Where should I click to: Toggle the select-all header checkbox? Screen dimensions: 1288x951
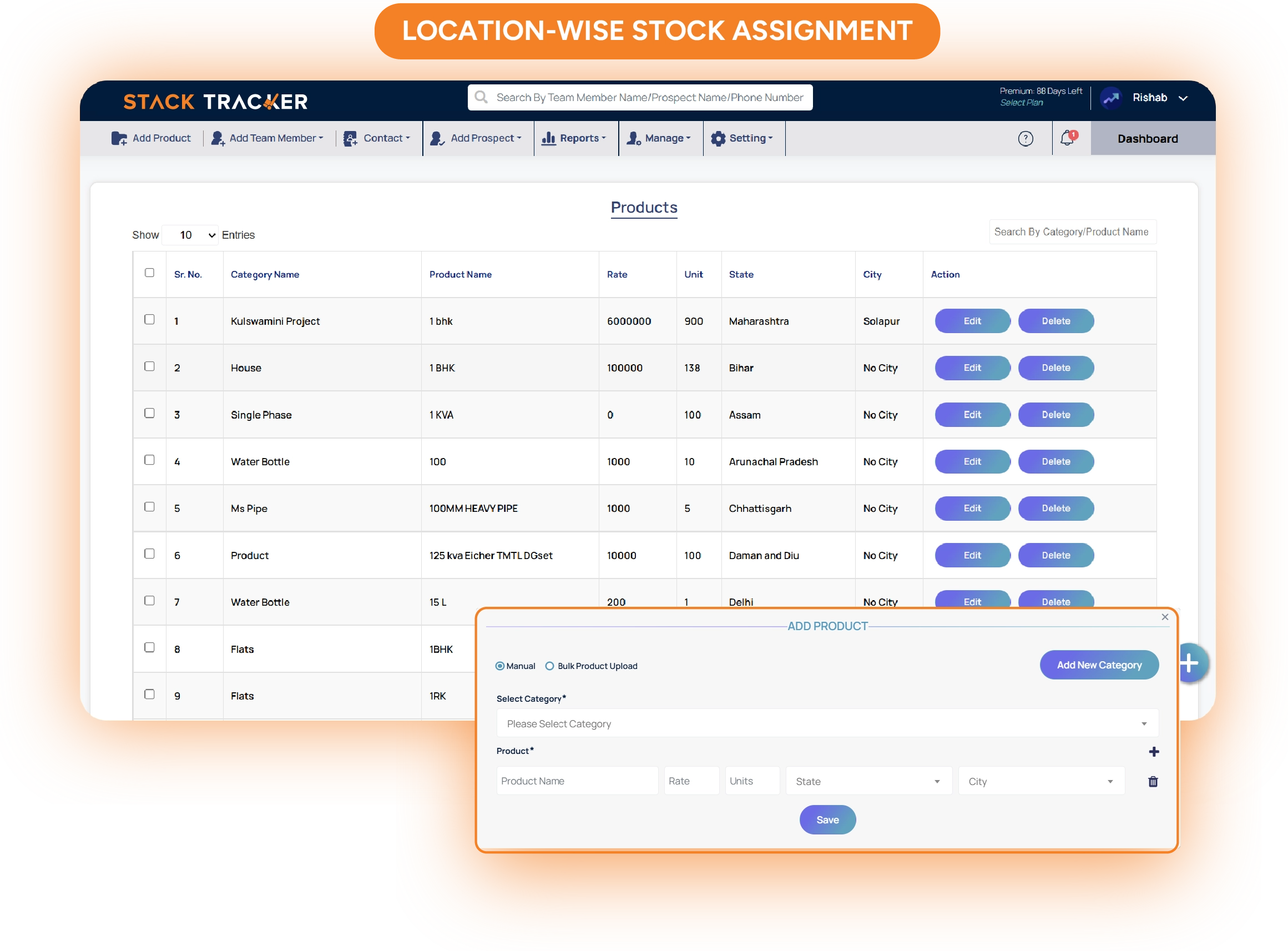pyautogui.click(x=150, y=273)
